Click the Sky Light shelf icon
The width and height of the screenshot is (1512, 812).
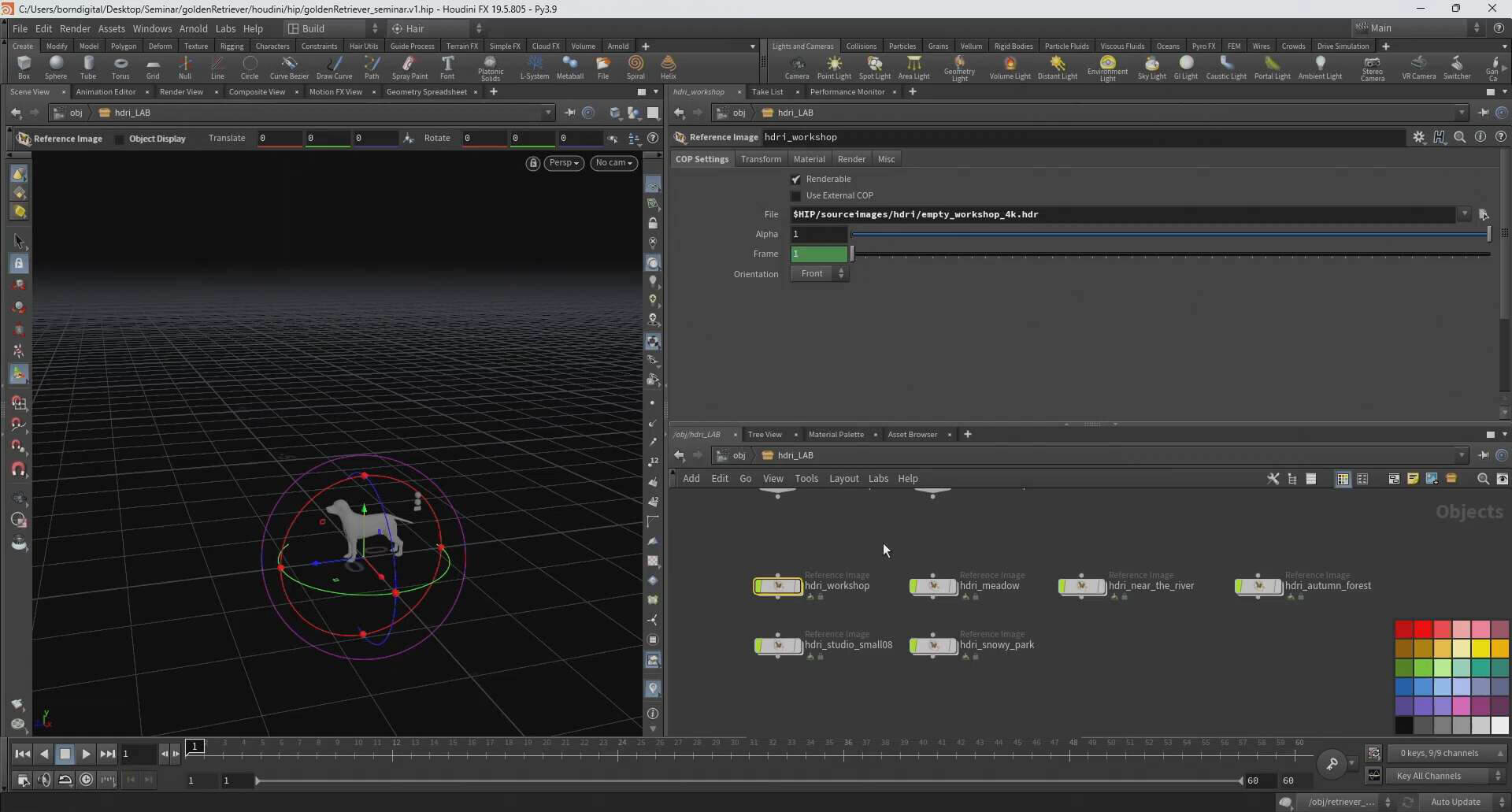[x=1151, y=67]
